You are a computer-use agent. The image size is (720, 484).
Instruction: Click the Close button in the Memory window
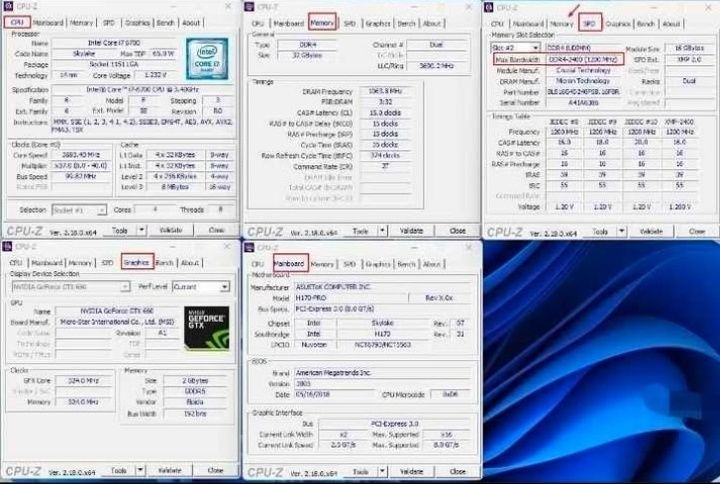click(x=457, y=231)
